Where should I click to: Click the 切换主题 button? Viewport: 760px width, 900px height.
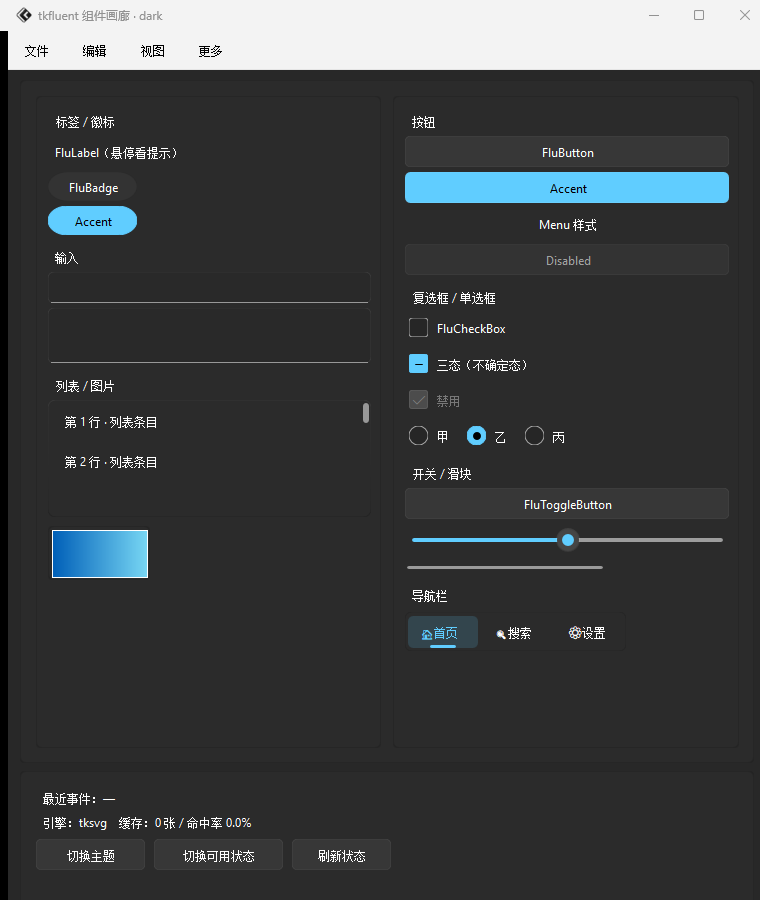coord(91,855)
